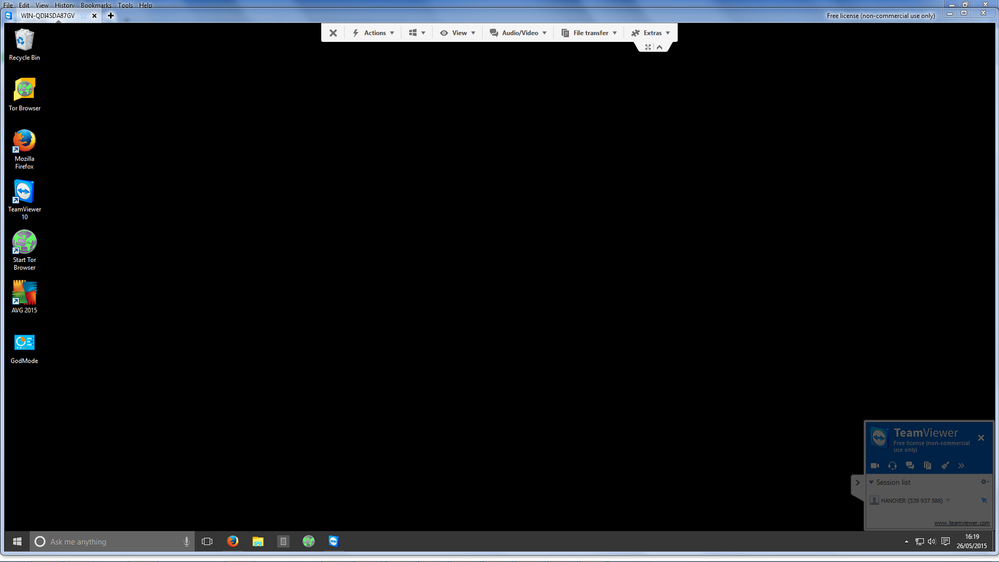Click the whiteboard pen icon in TeamViewer panel
This screenshot has height=562, width=999.
(x=945, y=466)
